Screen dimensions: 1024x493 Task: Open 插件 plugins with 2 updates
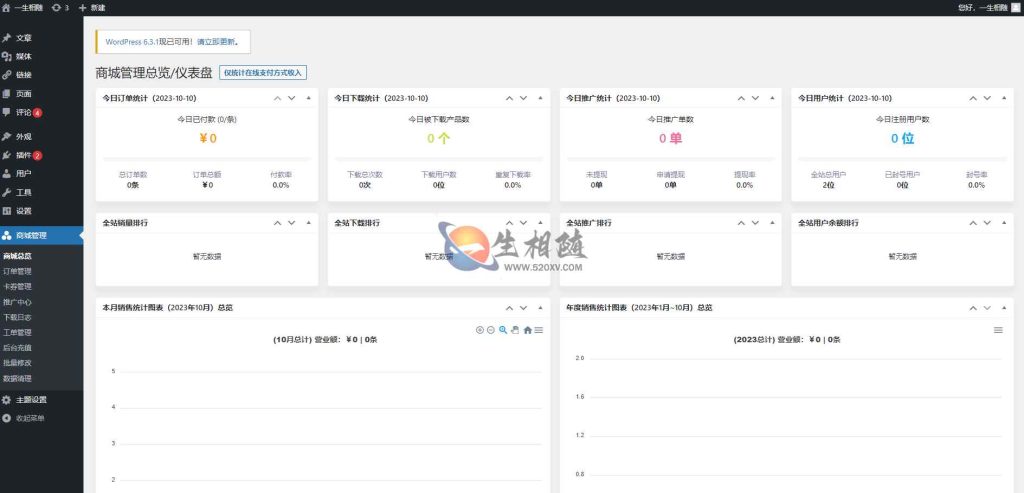41,155
